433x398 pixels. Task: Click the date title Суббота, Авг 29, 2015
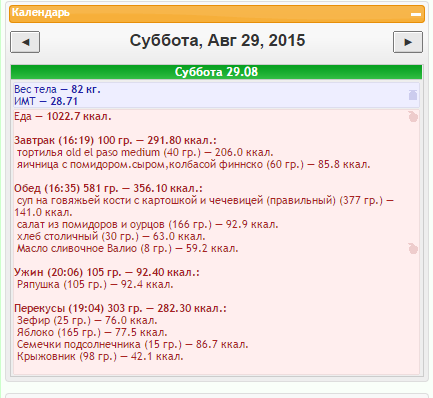coord(217,41)
